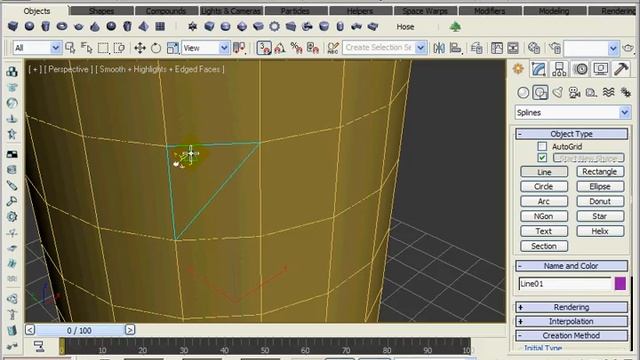Open the Curve Editor icon

tap(497, 48)
